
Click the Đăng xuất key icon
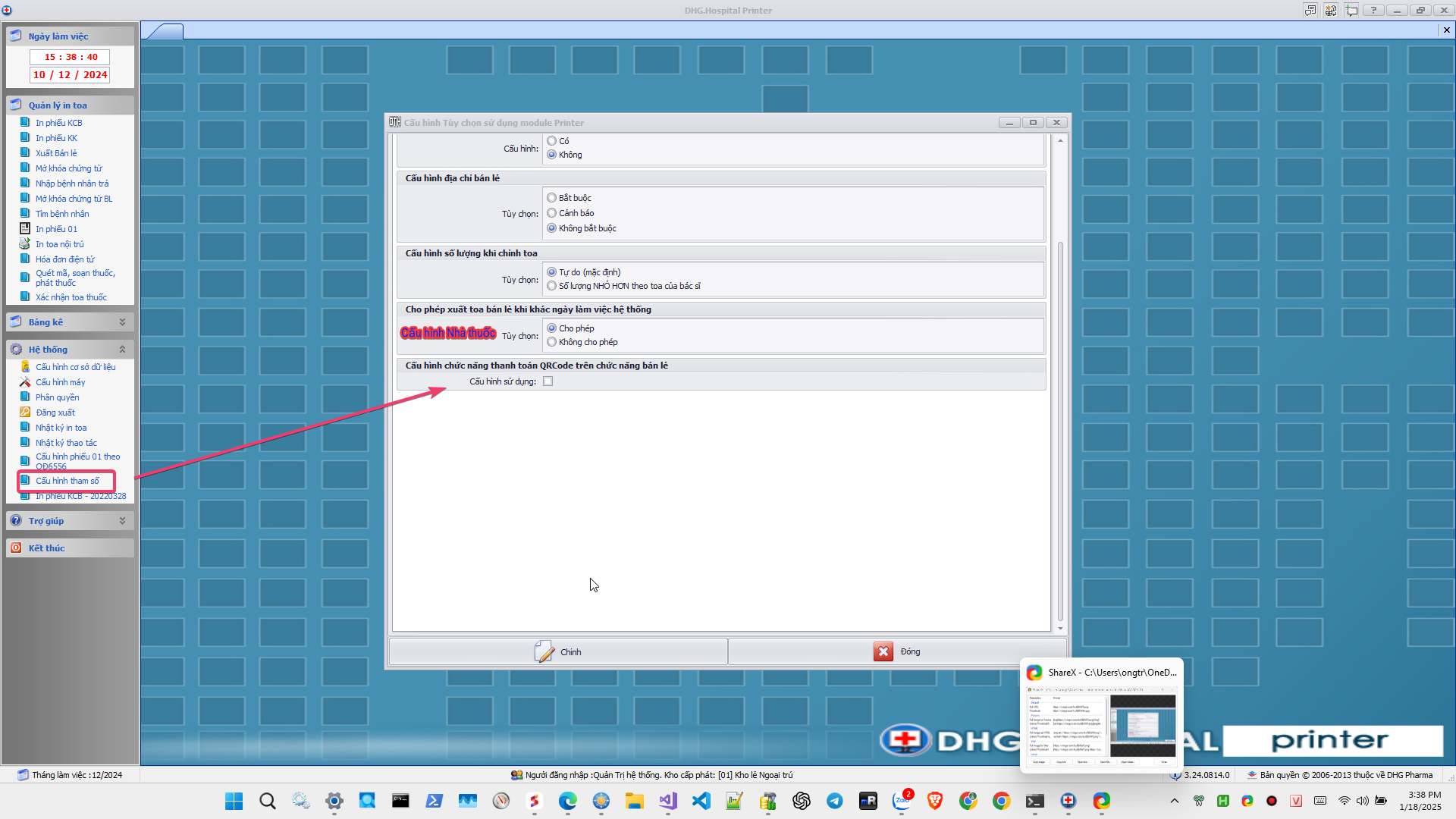(x=25, y=413)
